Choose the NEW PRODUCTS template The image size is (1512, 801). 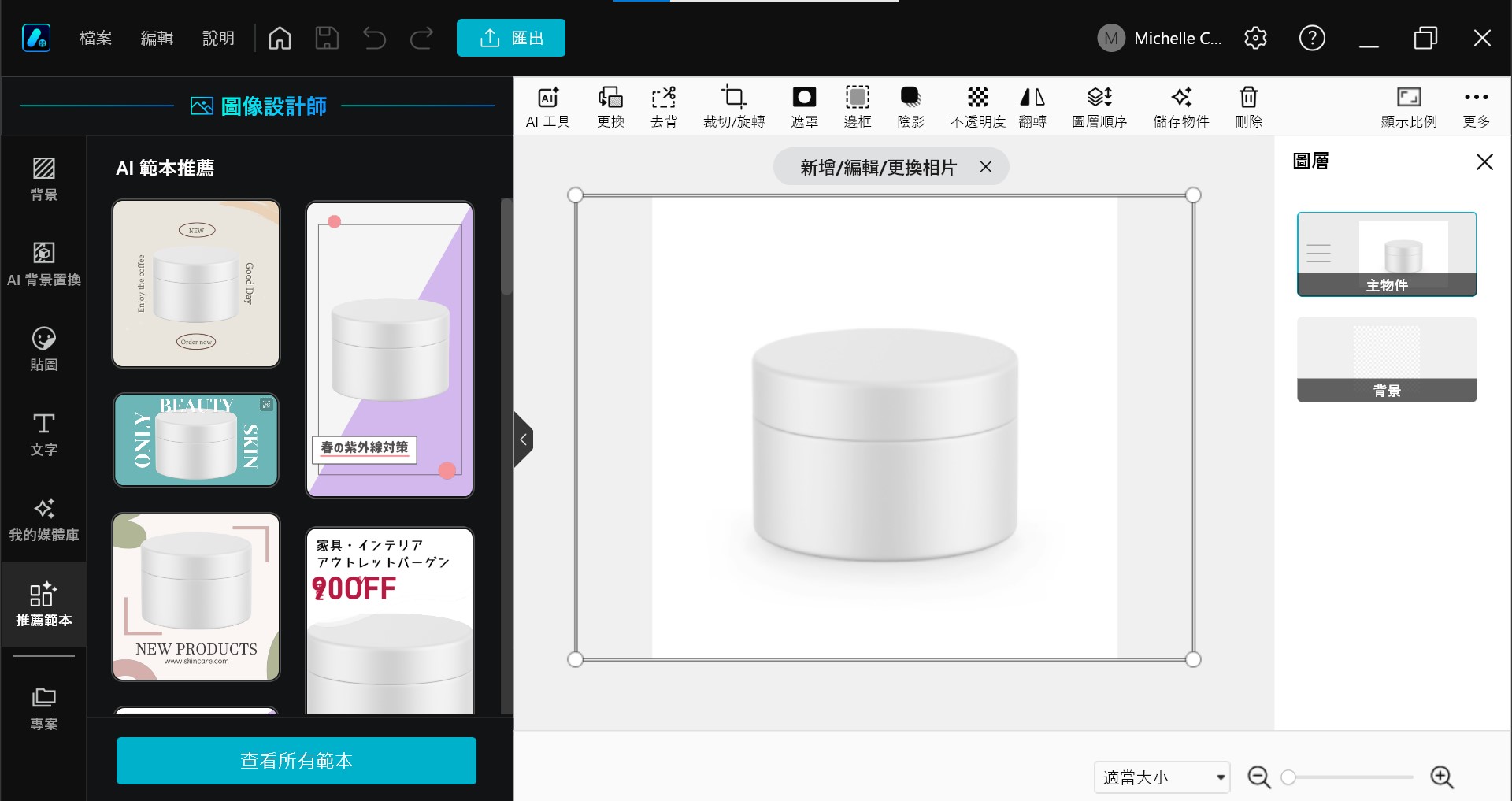click(x=196, y=597)
